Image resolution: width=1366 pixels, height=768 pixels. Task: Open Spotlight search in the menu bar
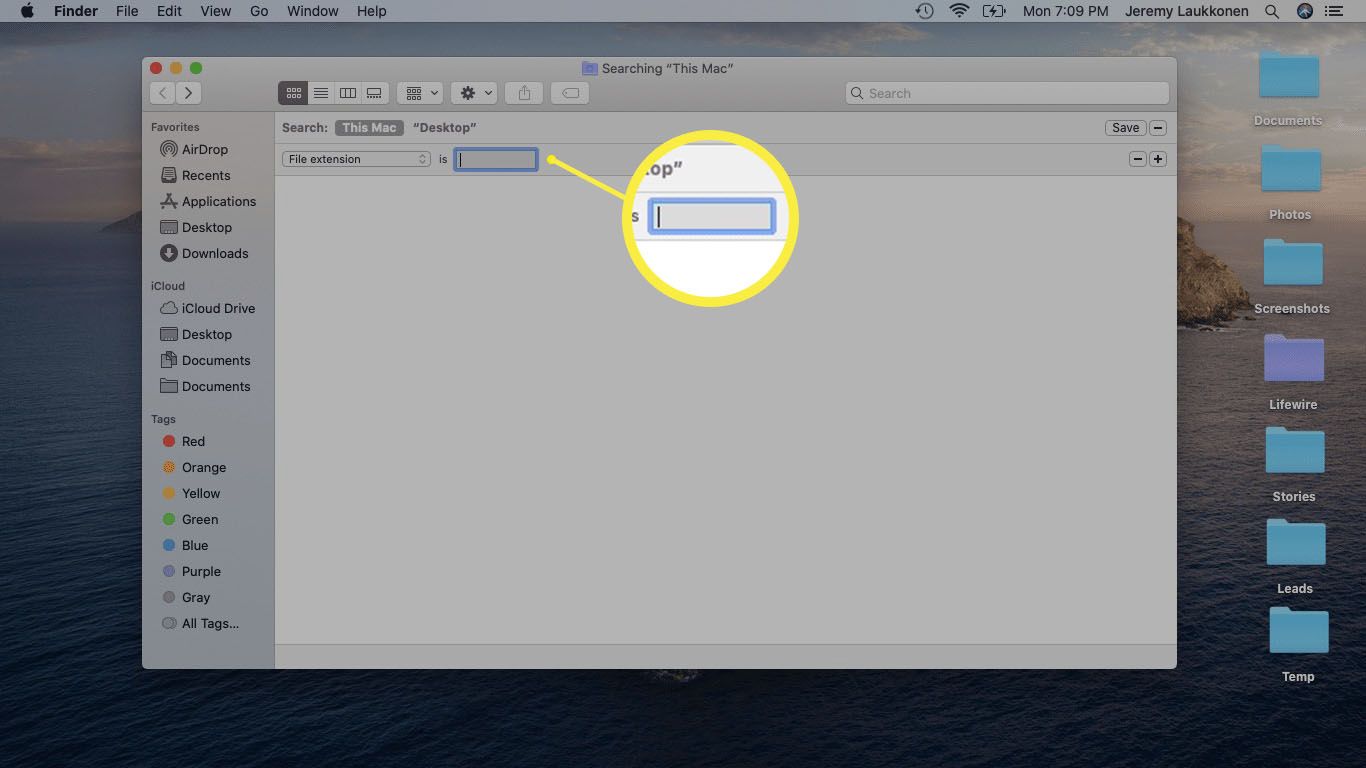[x=1272, y=11]
